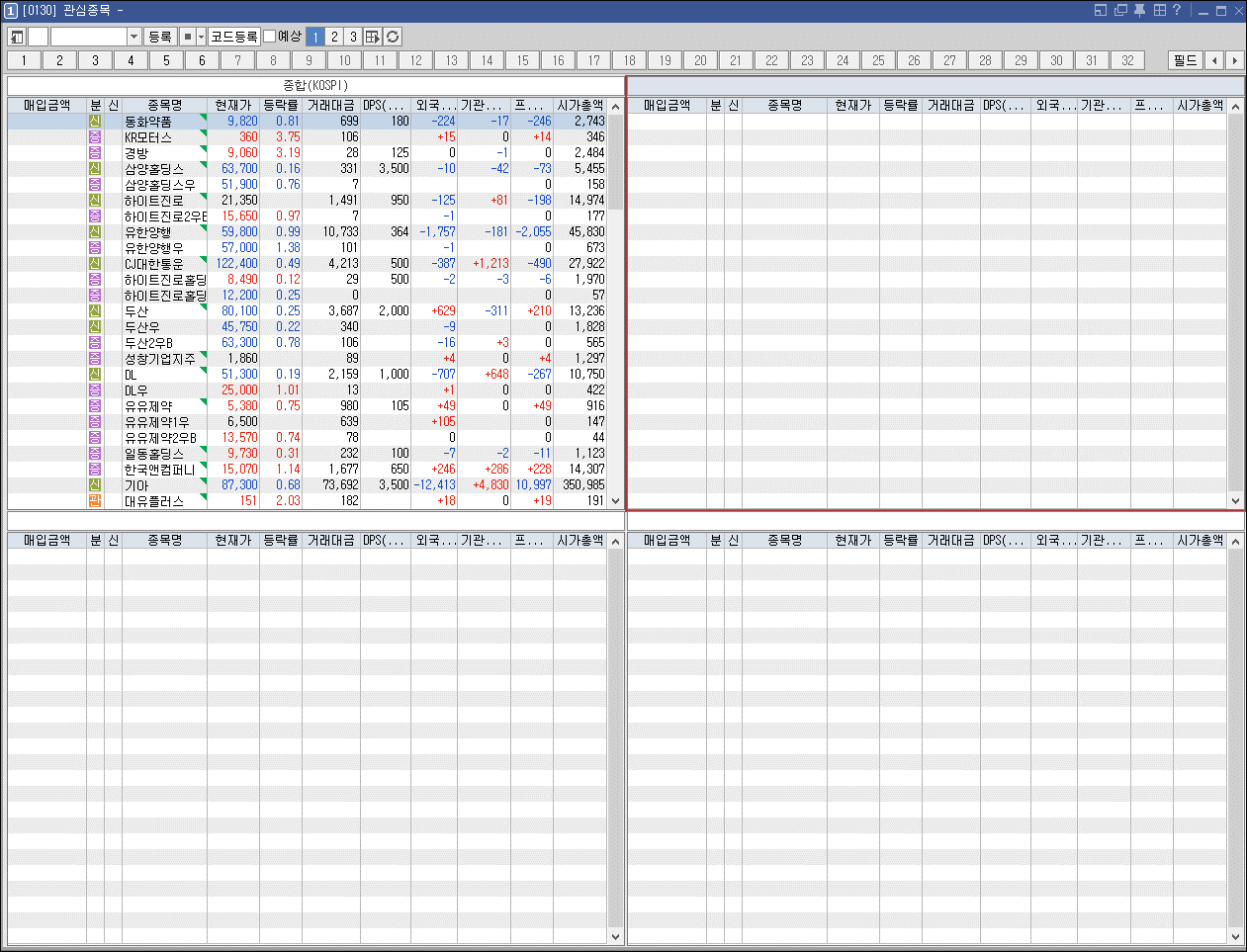Image resolution: width=1247 pixels, height=952 pixels.
Task: Switch to watchlist group tab 32
Action: tap(1127, 60)
